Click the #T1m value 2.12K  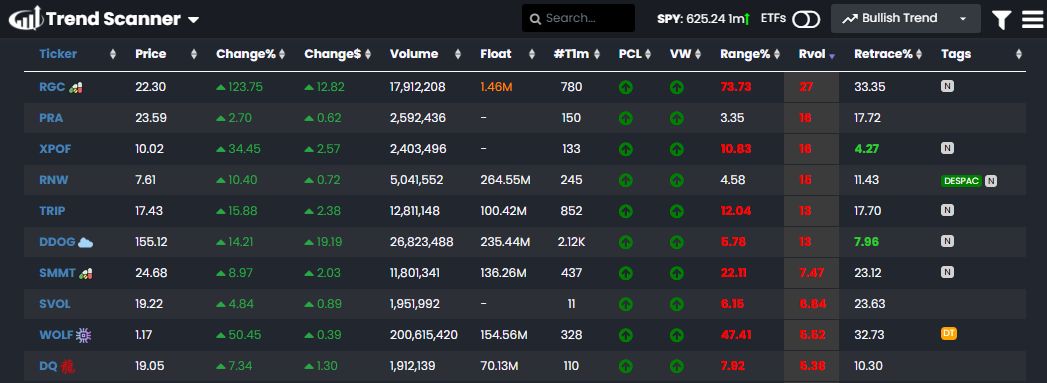572,242
